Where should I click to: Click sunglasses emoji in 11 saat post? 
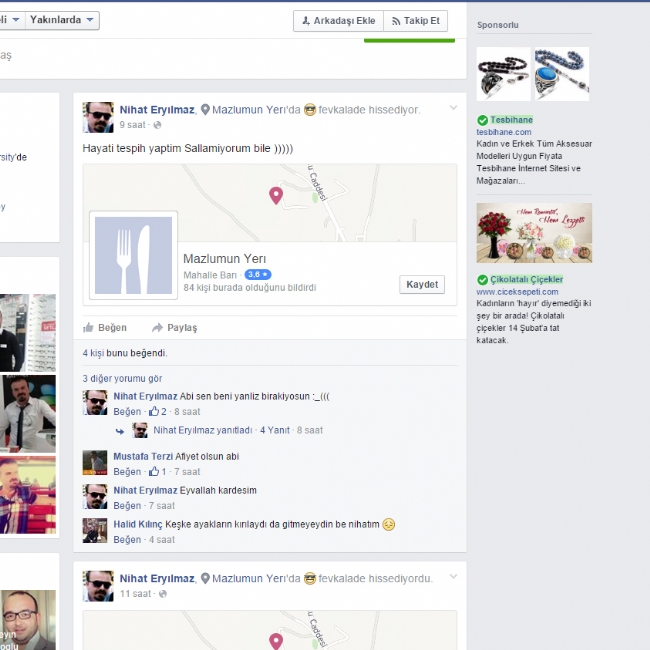310,578
